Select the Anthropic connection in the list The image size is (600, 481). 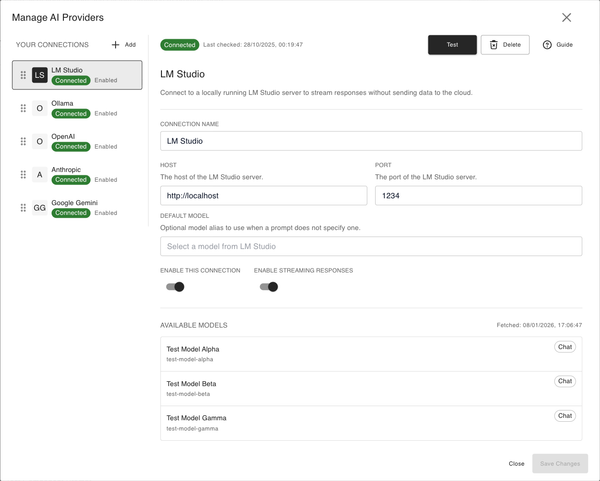pos(77,174)
